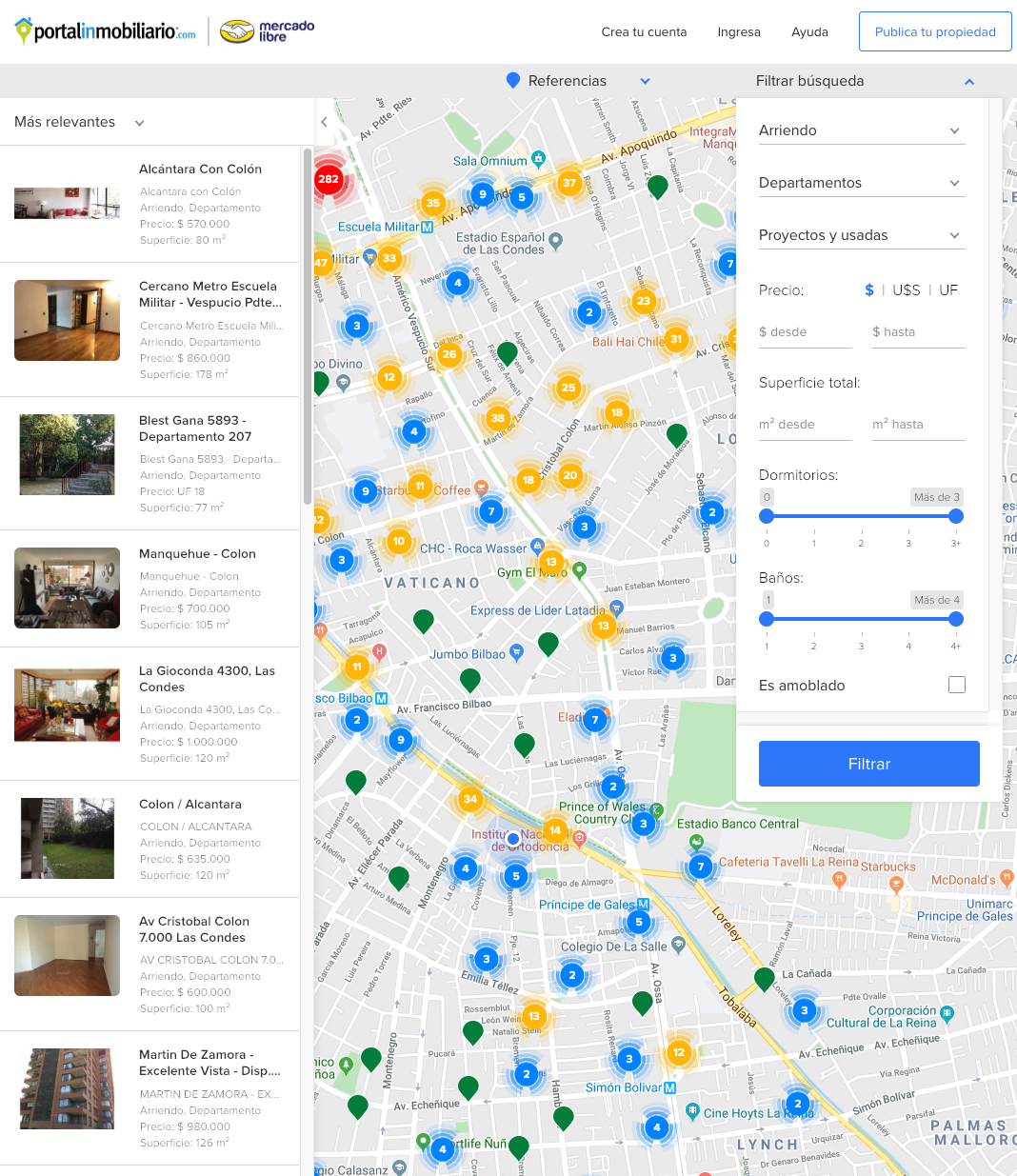The image size is (1017, 1176).
Task: Open the Cercano Metro Escuela Militar listing
Action: point(150,329)
